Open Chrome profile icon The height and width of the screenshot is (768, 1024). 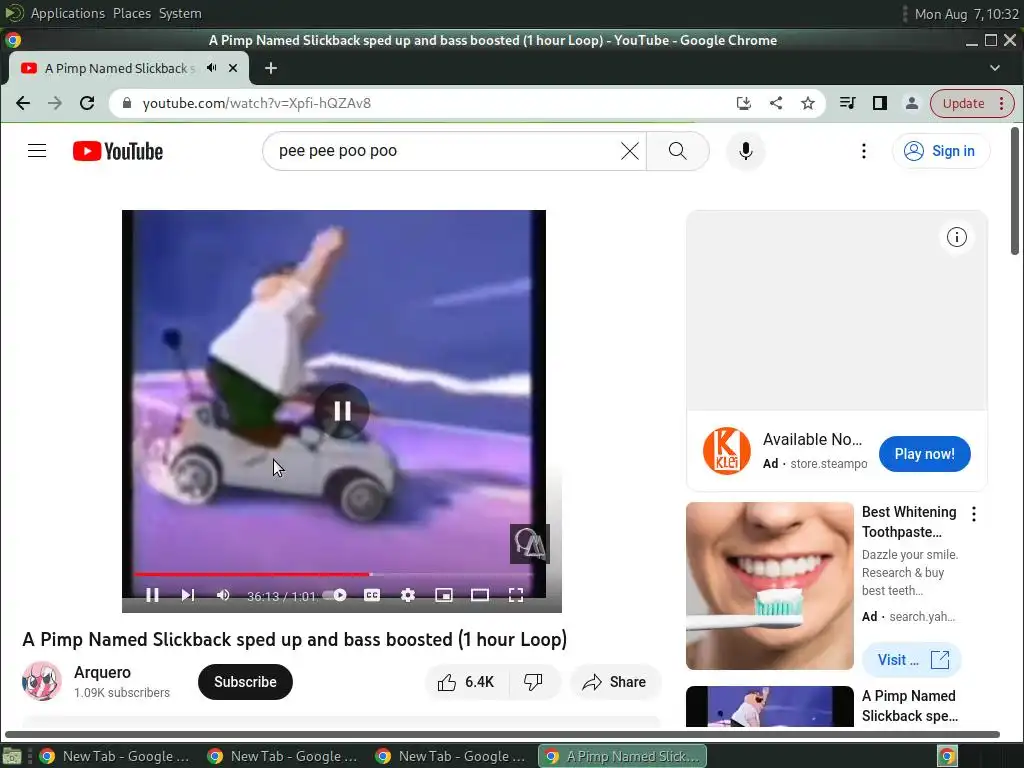912,103
